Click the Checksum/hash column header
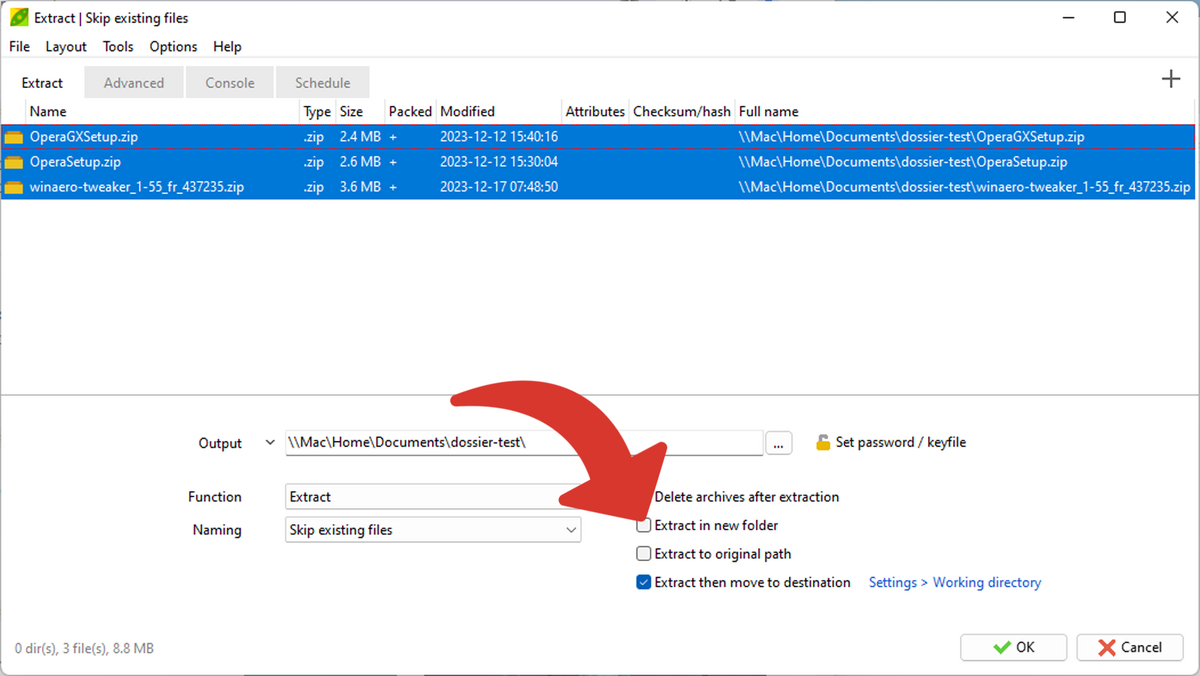The image size is (1200, 676). click(682, 112)
